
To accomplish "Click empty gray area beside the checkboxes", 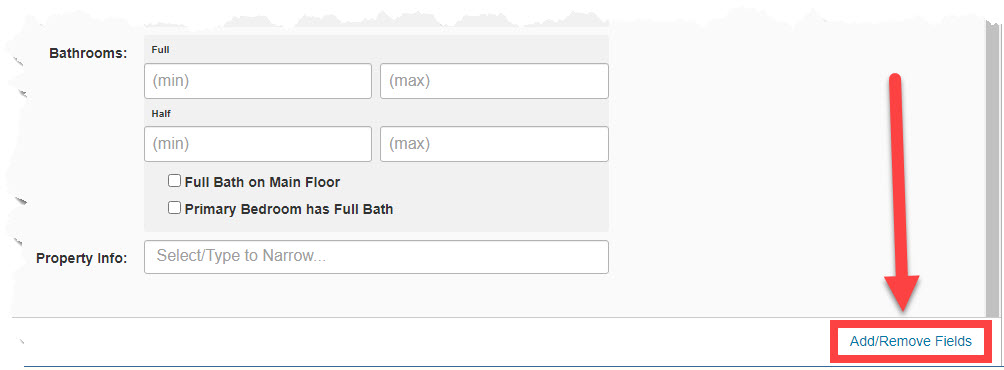I will pyautogui.click(x=499, y=195).
